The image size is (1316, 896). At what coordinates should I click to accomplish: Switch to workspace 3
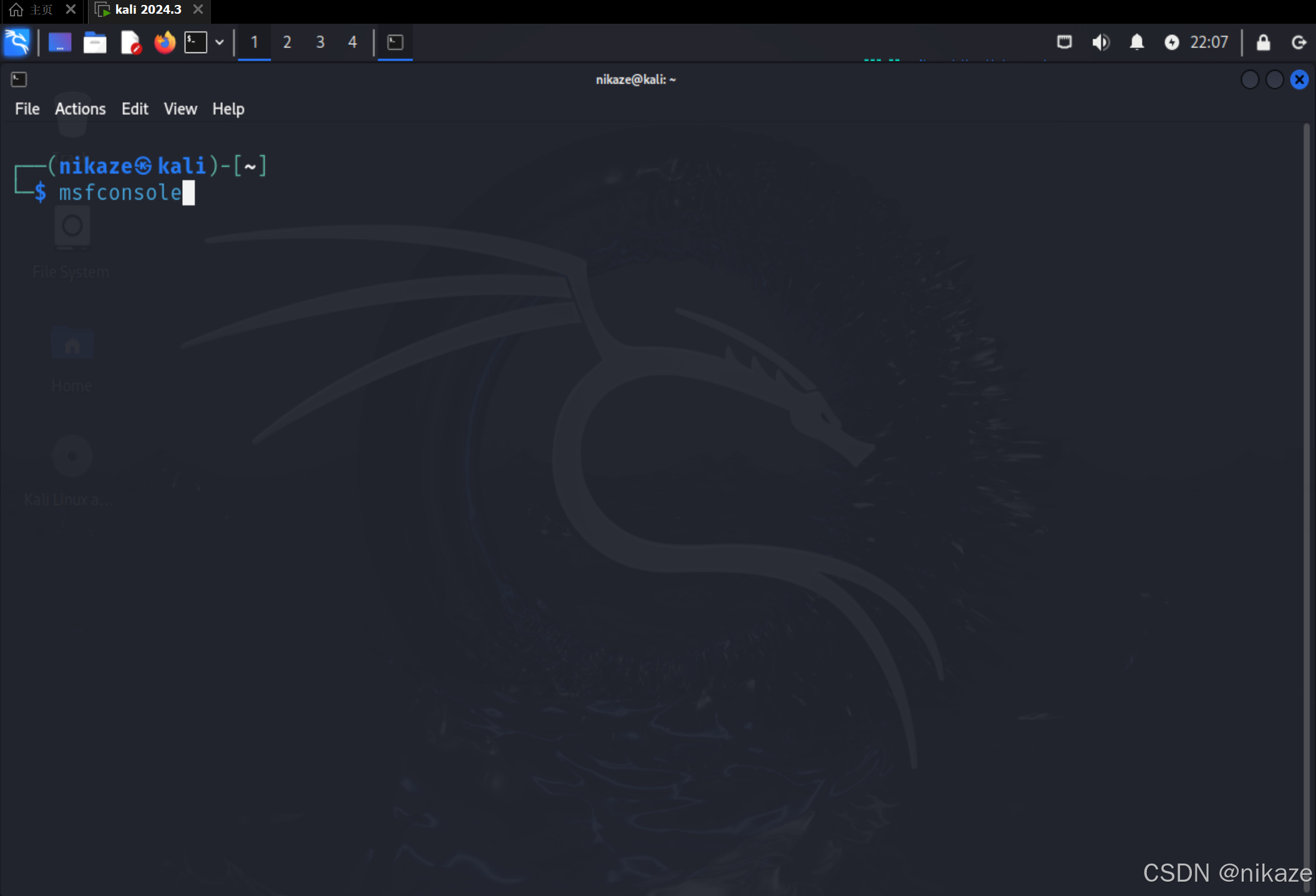[320, 42]
